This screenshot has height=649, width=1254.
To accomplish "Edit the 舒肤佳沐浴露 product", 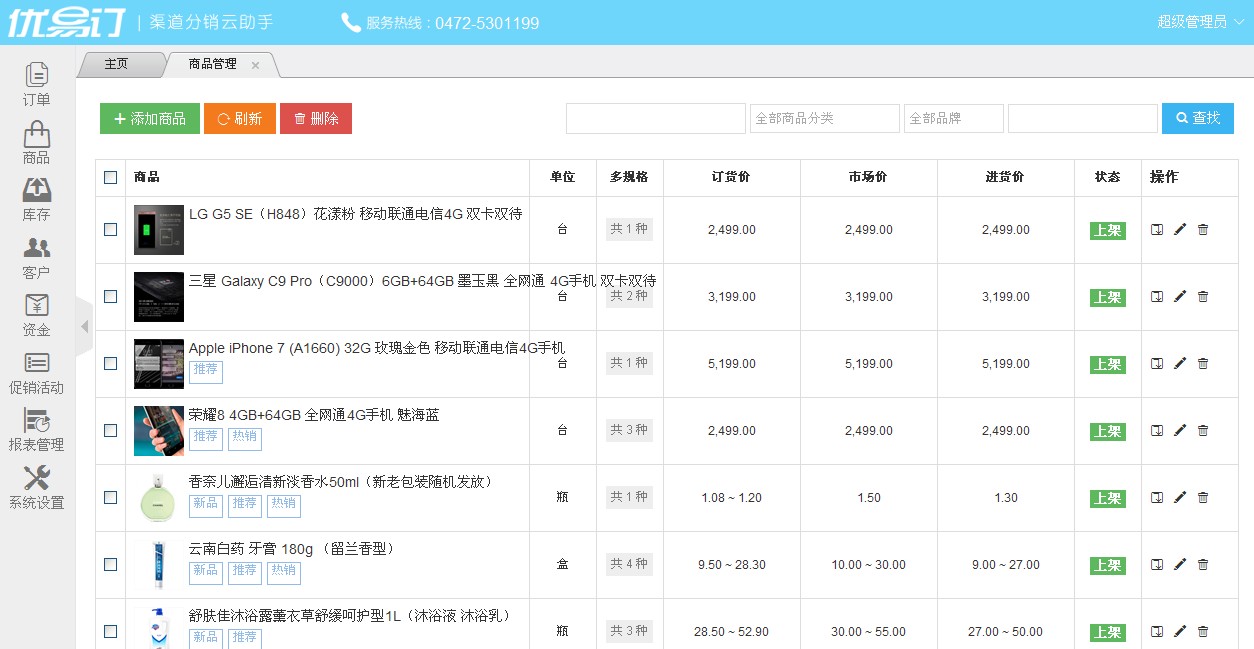I will 1180,632.
